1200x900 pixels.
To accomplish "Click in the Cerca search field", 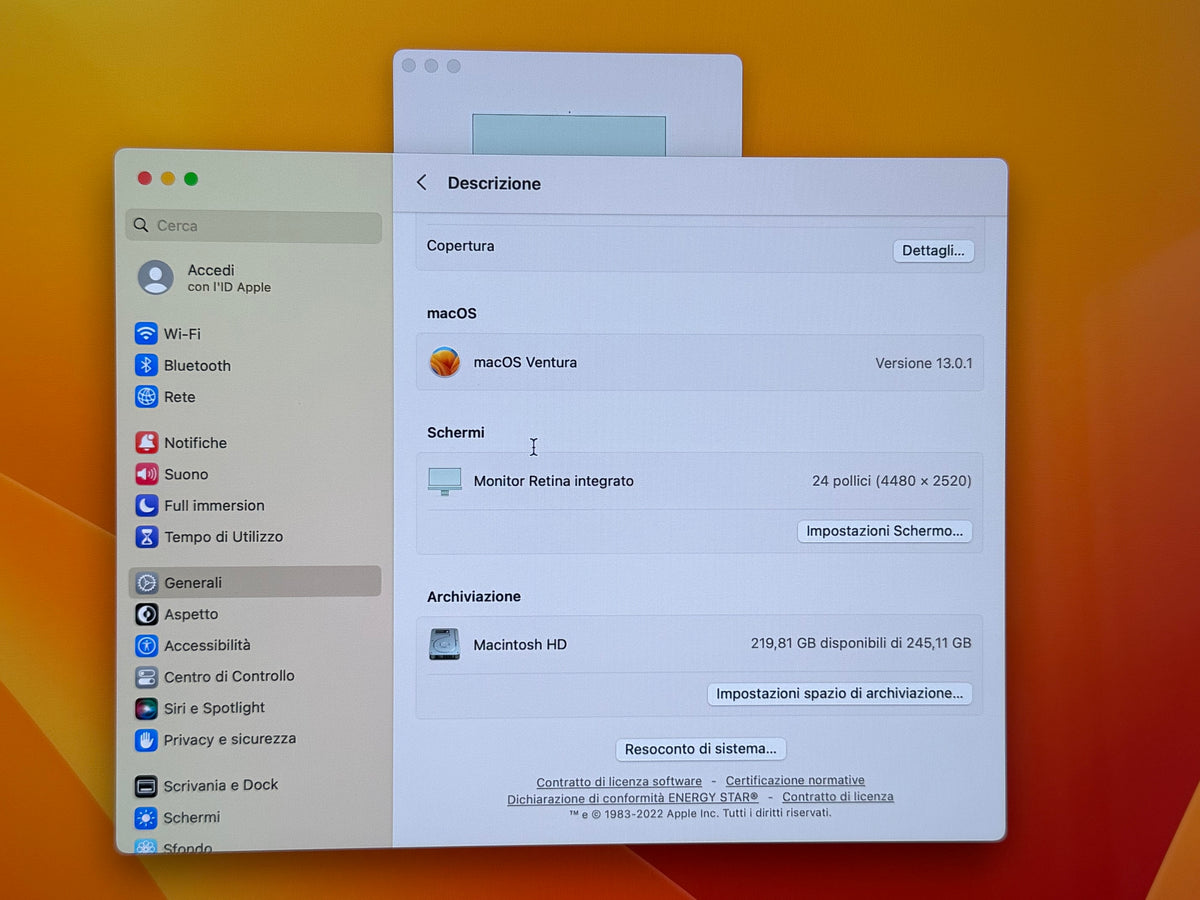I will [x=254, y=227].
